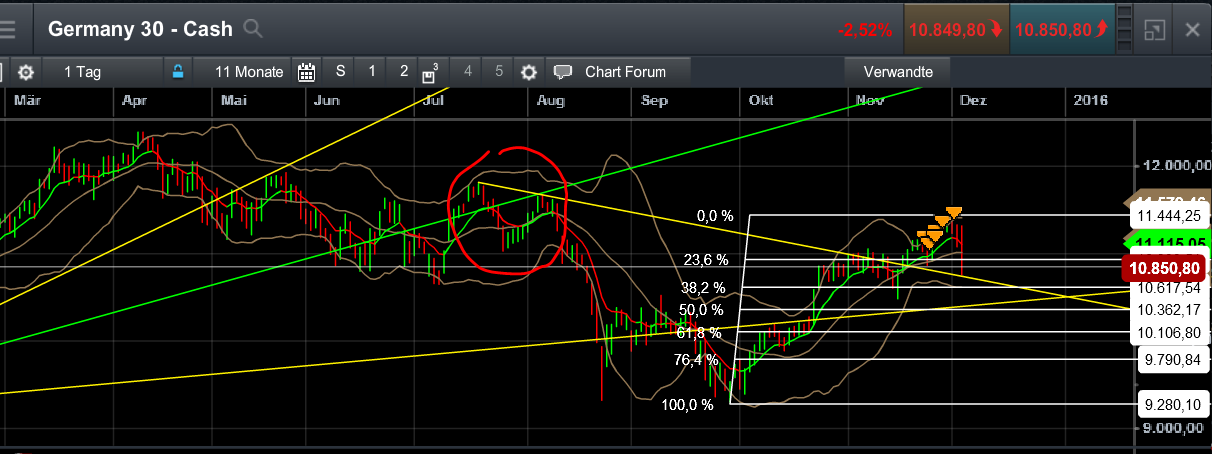Load saved chart template 3
Screen dimensions: 1212x454
click(x=432, y=72)
